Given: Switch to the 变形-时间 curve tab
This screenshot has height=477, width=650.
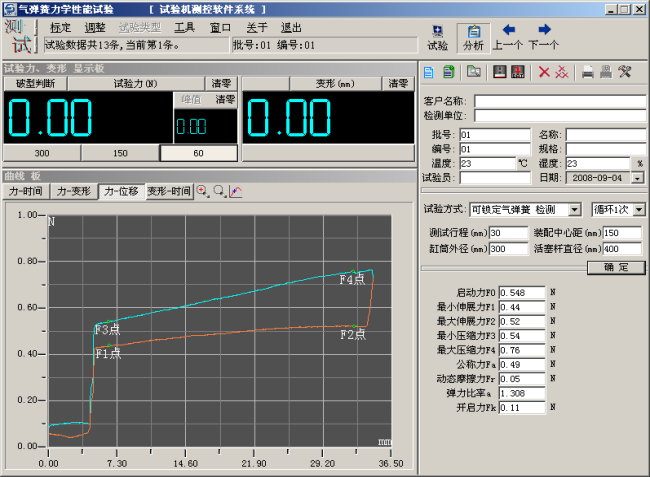Looking at the screenshot, I should [169, 191].
